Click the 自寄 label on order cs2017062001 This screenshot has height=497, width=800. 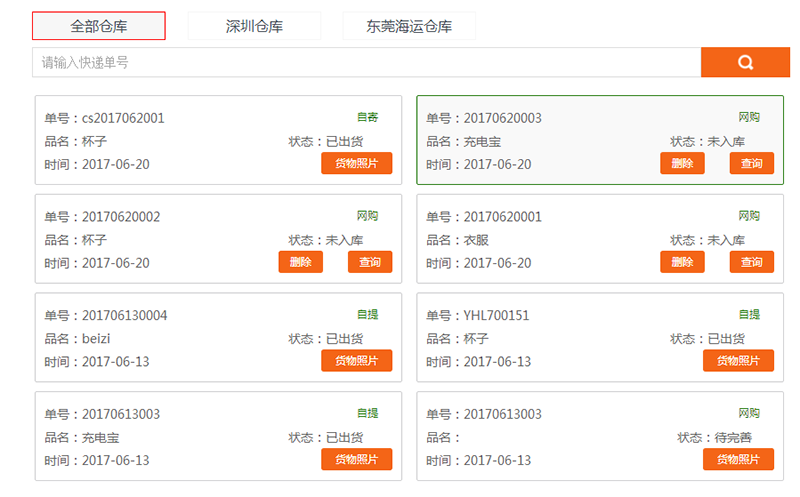(x=367, y=117)
